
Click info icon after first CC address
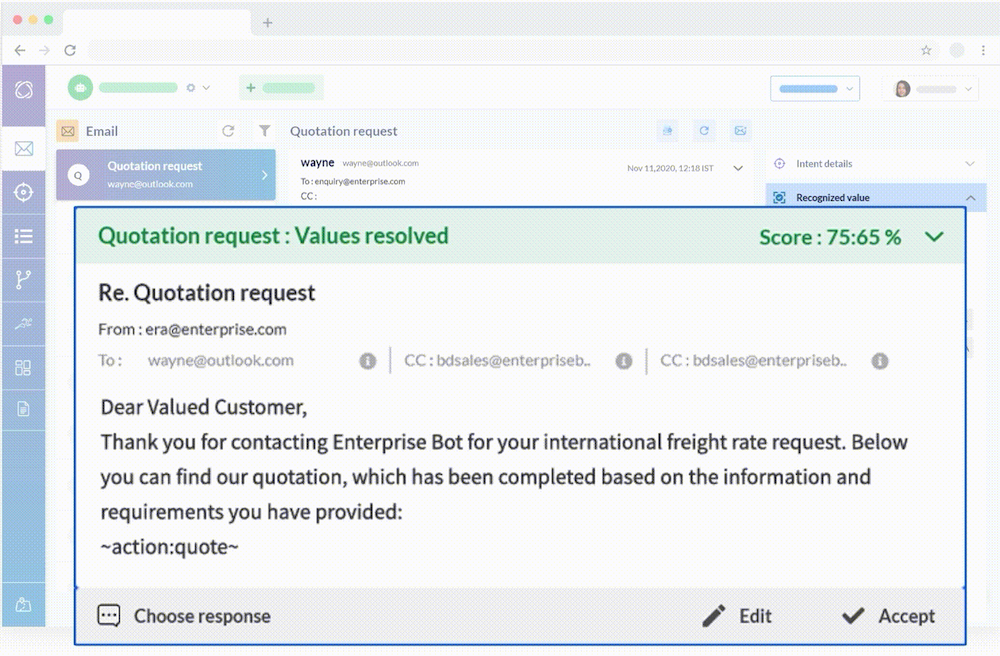(624, 361)
